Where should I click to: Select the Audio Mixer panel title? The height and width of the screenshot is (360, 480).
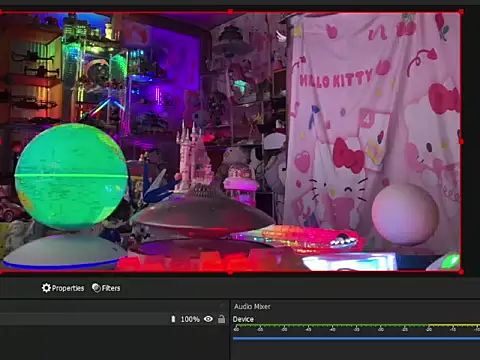(252, 306)
